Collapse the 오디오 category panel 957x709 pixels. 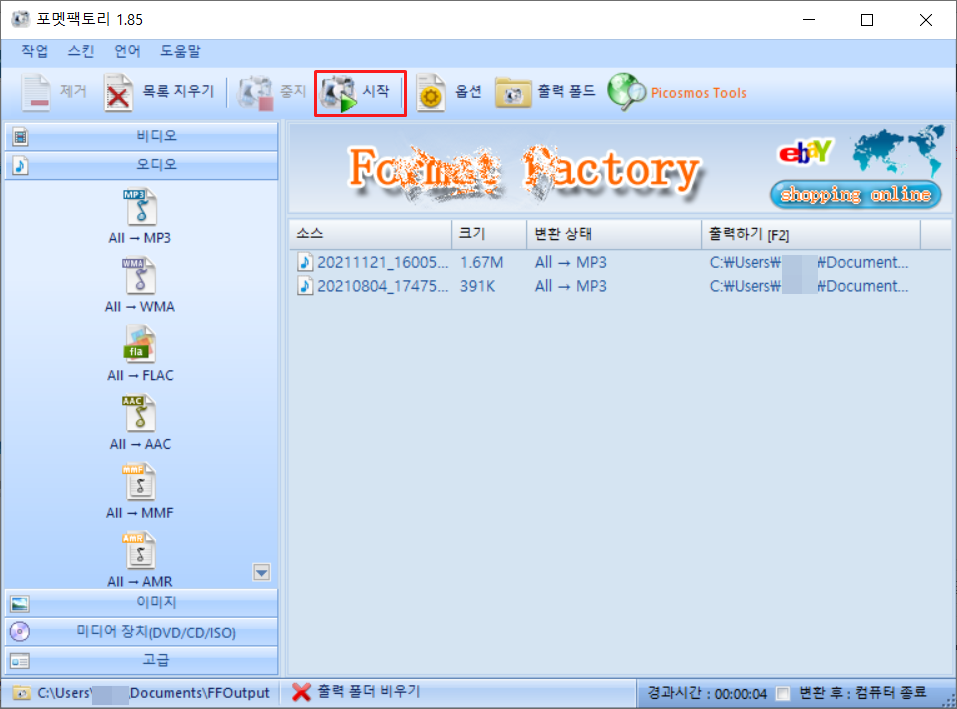point(142,165)
